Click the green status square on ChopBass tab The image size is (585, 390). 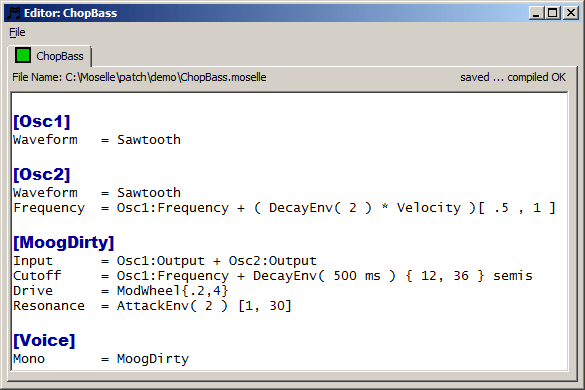point(23,55)
